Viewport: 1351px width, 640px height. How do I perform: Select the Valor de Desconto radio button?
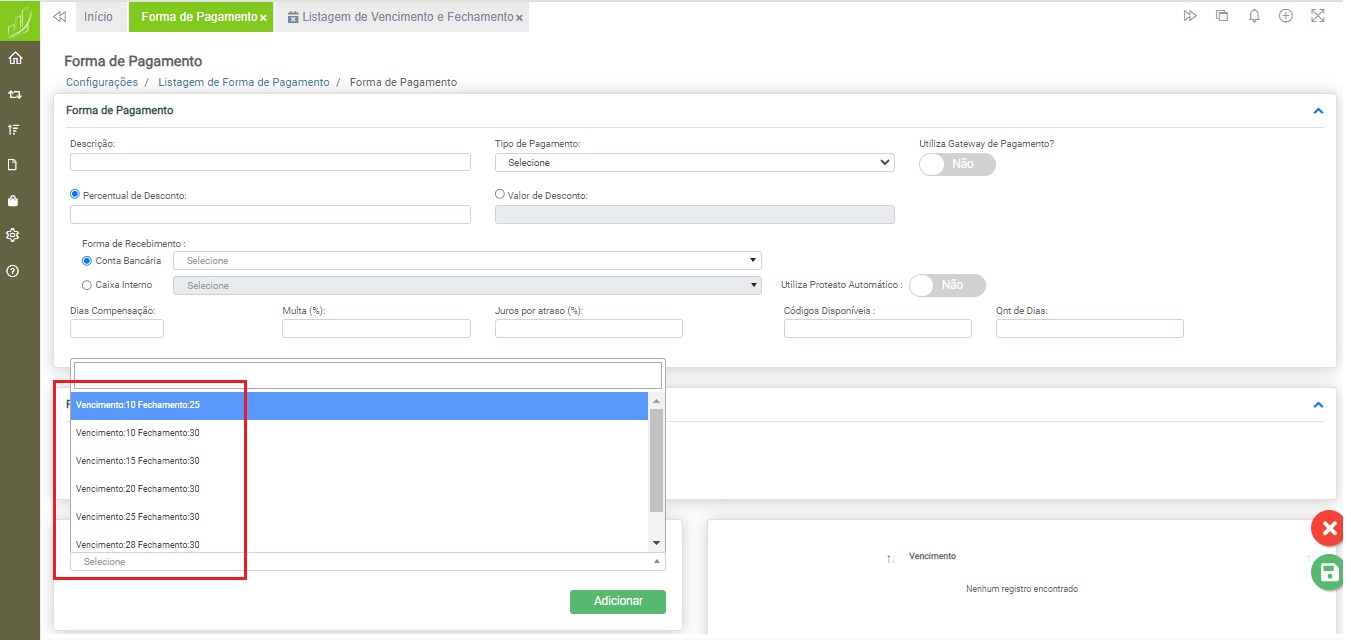coord(501,195)
